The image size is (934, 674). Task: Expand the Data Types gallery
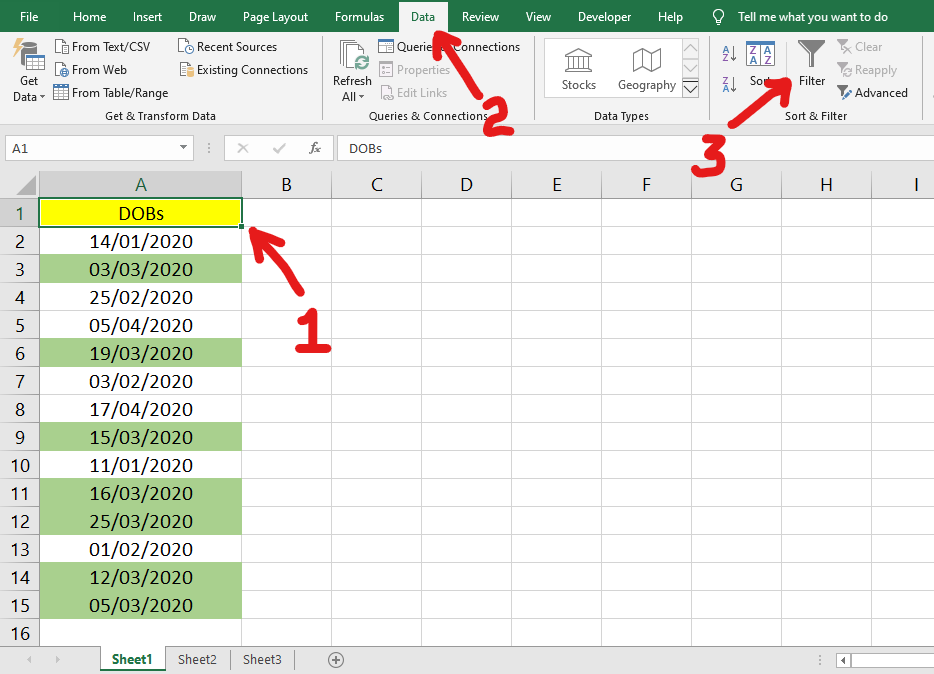point(690,89)
